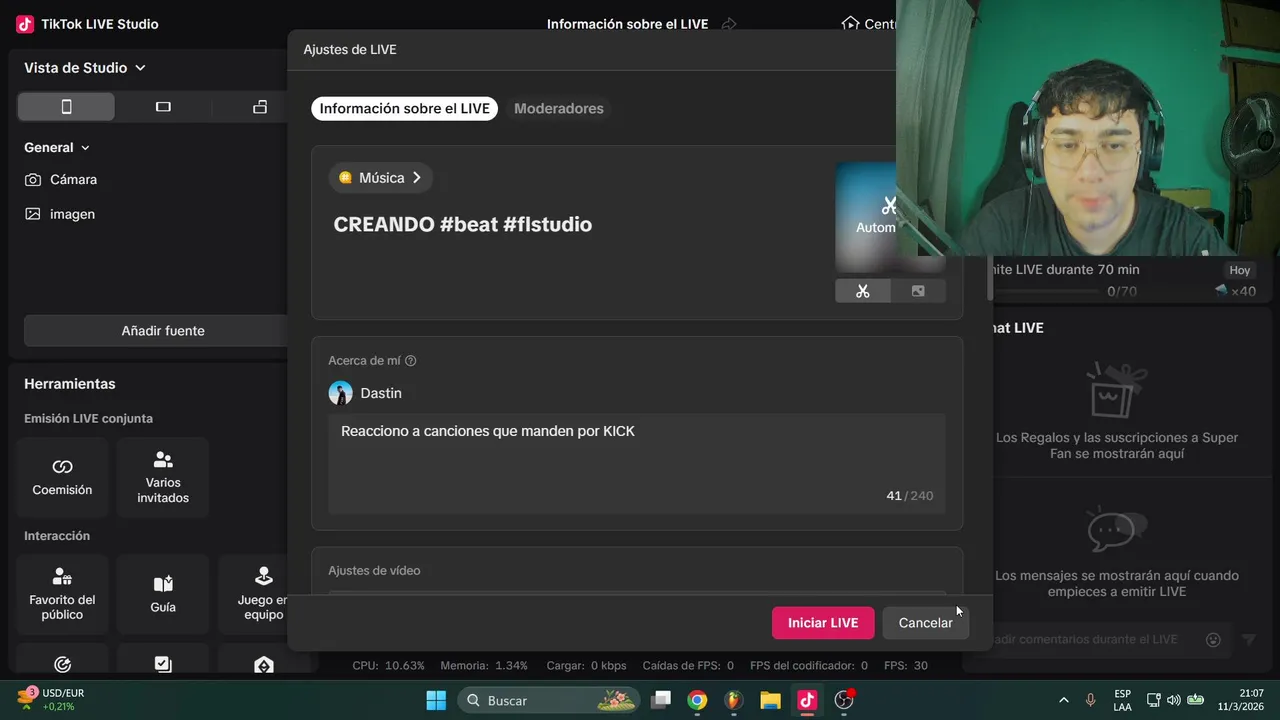The width and height of the screenshot is (1280, 720).
Task: Click the emoji icon in comment box
Action: [x=1213, y=639]
